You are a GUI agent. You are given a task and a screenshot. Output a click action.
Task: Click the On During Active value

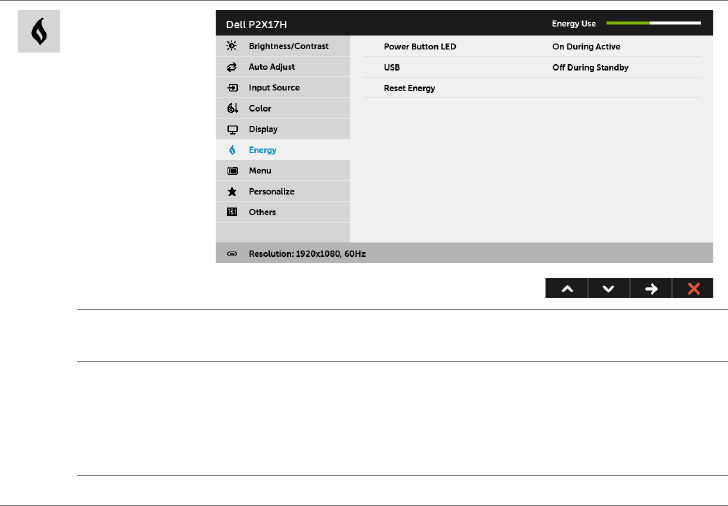586,46
